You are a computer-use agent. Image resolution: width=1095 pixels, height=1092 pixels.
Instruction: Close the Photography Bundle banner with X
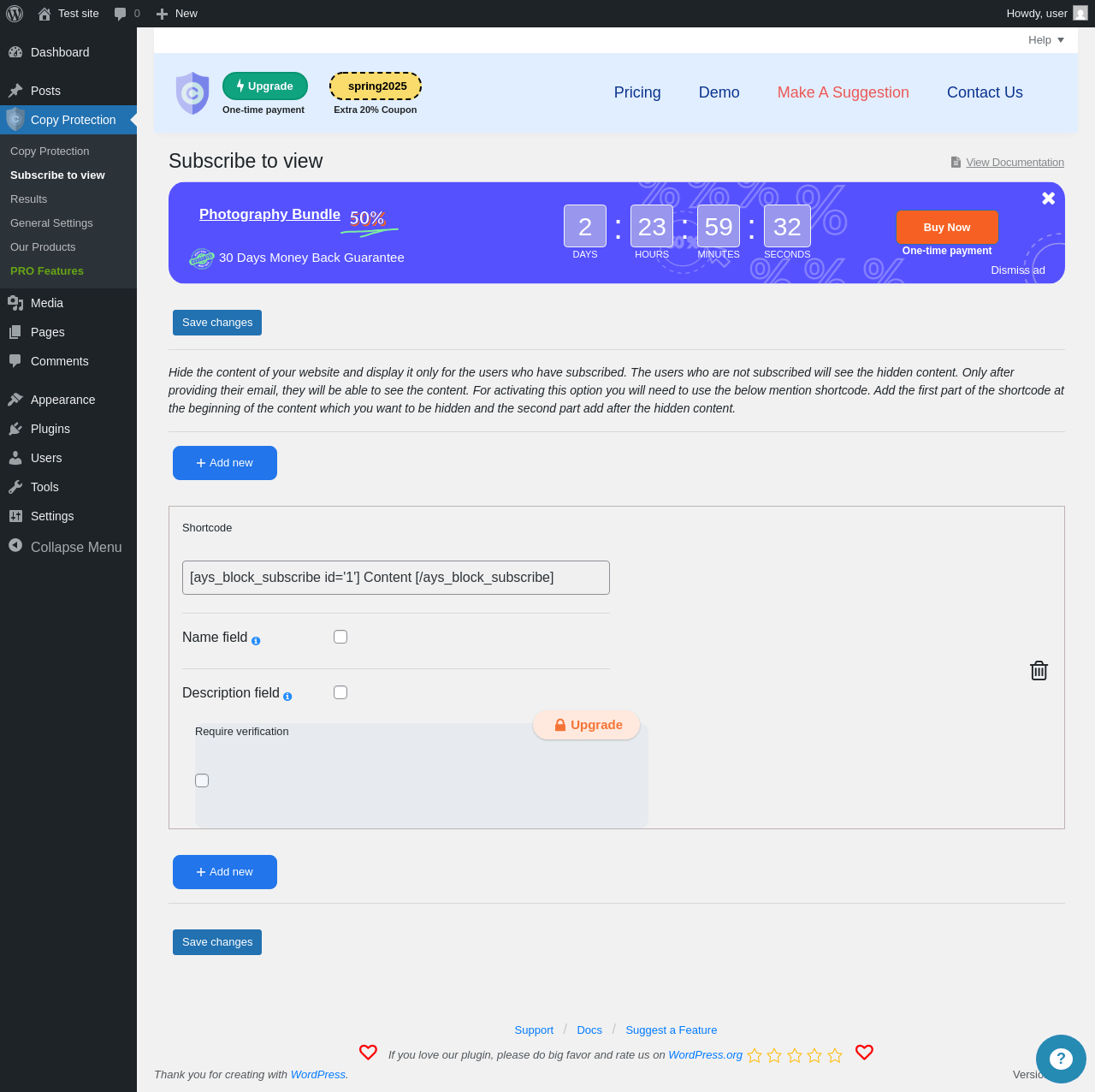pyautogui.click(x=1048, y=199)
